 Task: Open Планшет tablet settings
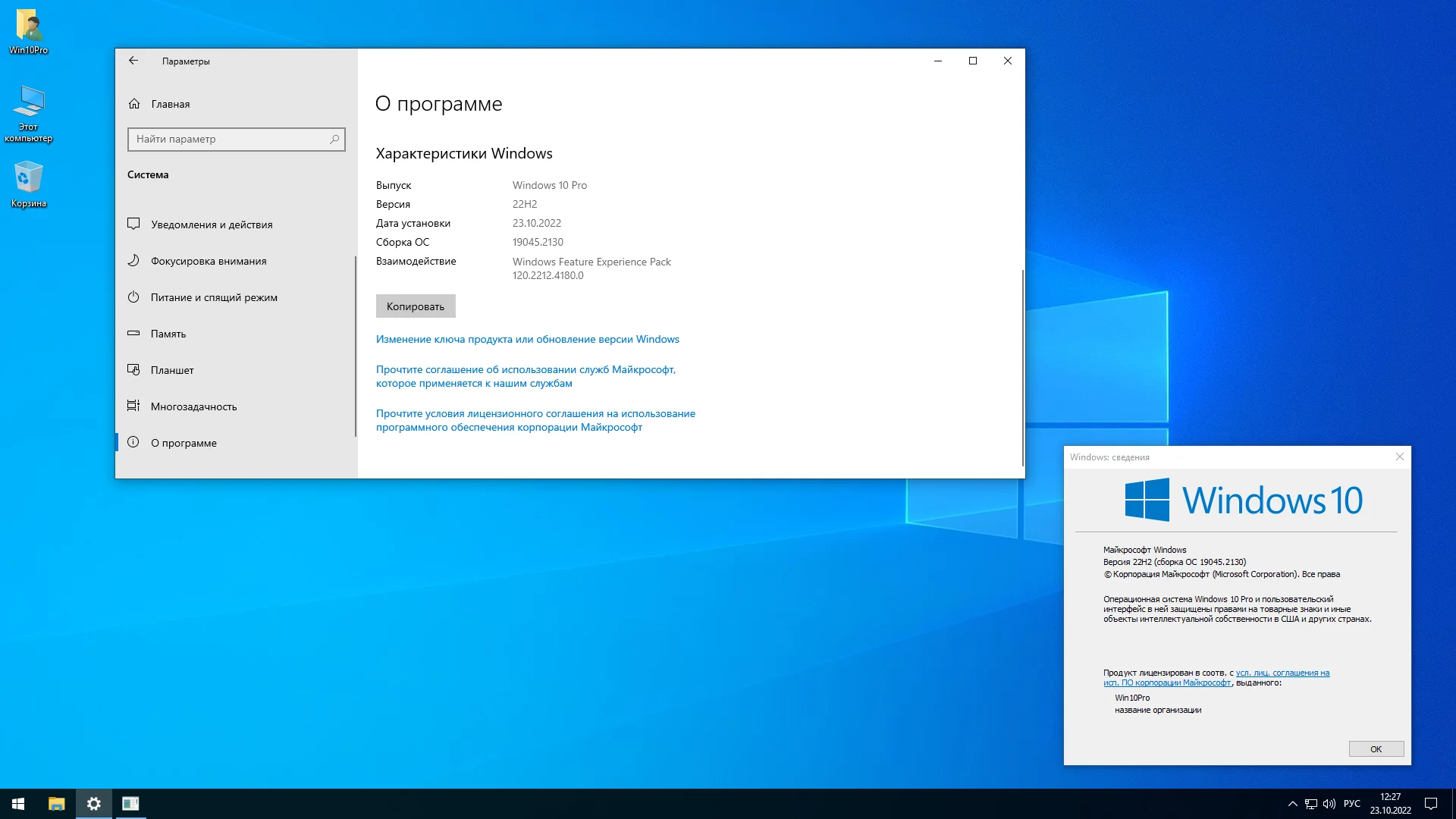[x=171, y=370]
